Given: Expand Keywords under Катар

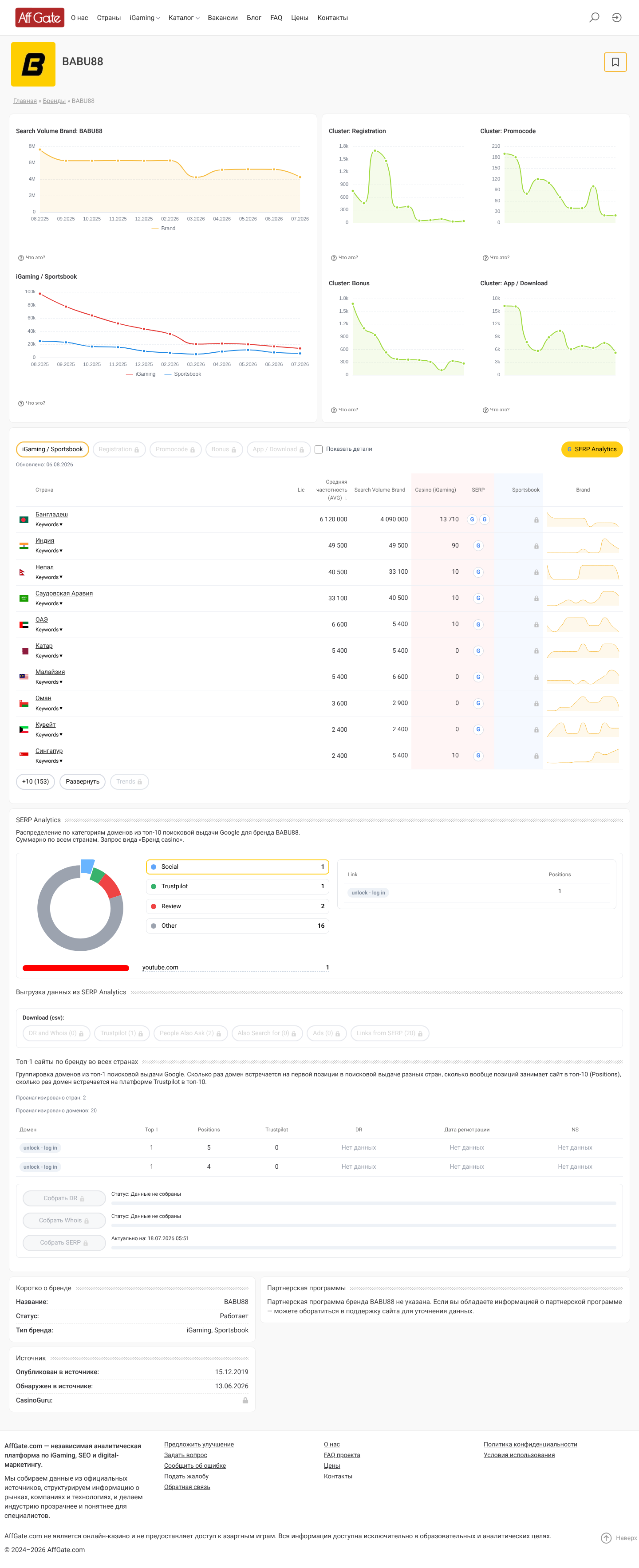Looking at the screenshot, I should (49, 656).
